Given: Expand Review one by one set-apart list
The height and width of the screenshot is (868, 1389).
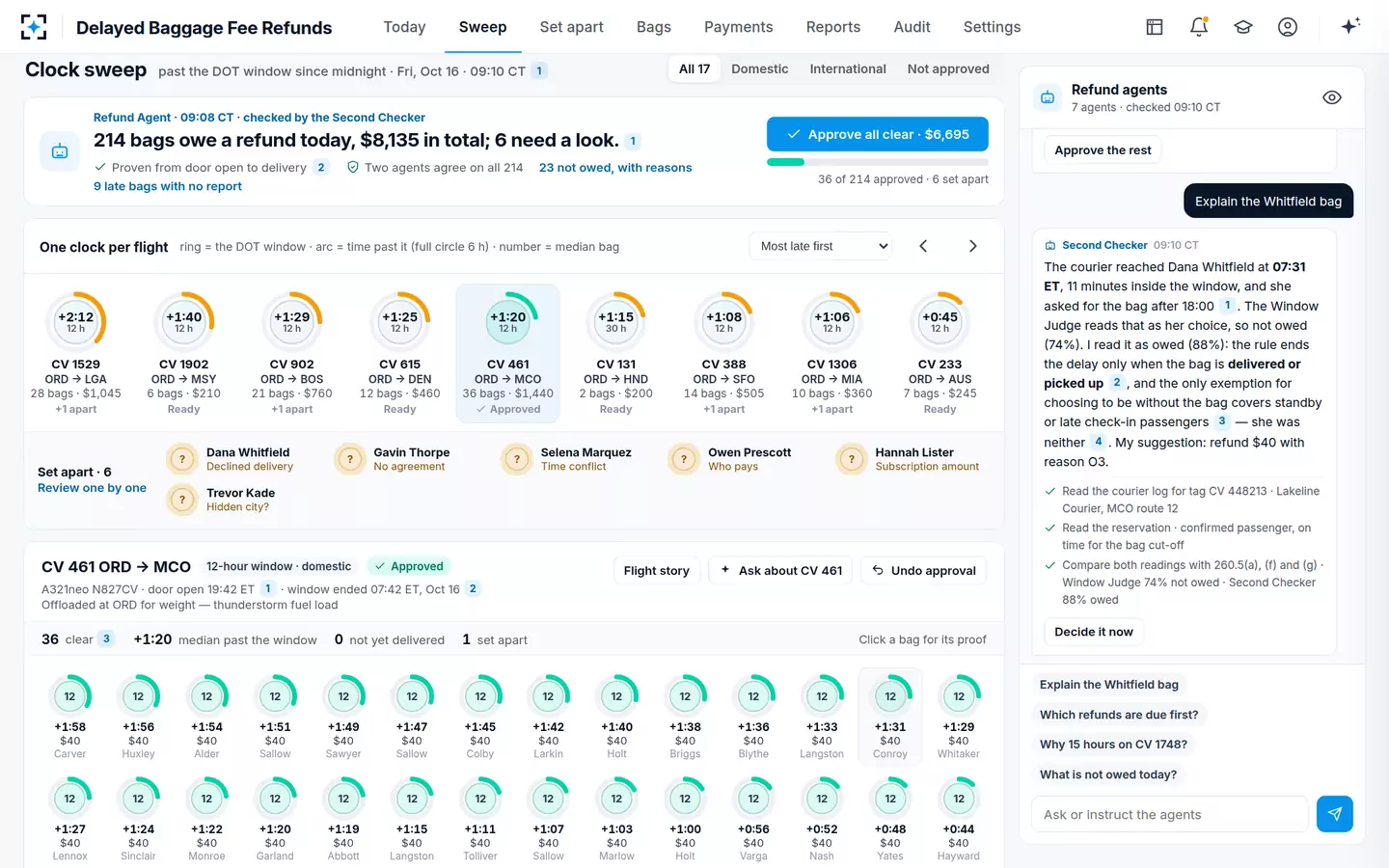Looking at the screenshot, I should [92, 488].
